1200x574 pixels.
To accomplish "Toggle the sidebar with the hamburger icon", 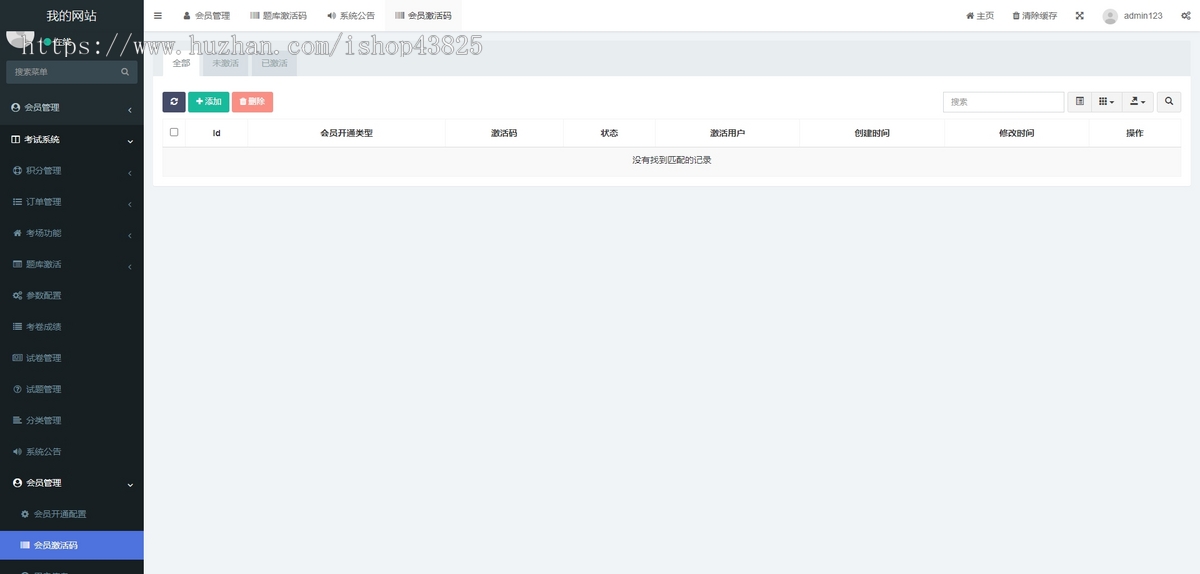I will click(158, 16).
